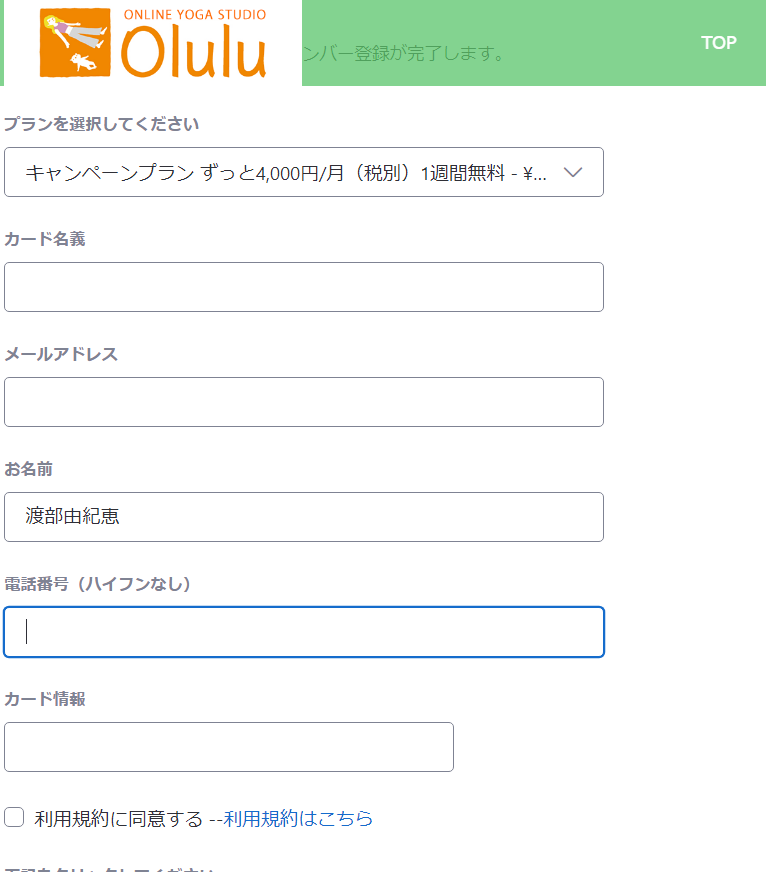Click the カード情報 field label
The height and width of the screenshot is (872, 766).
tap(44, 699)
